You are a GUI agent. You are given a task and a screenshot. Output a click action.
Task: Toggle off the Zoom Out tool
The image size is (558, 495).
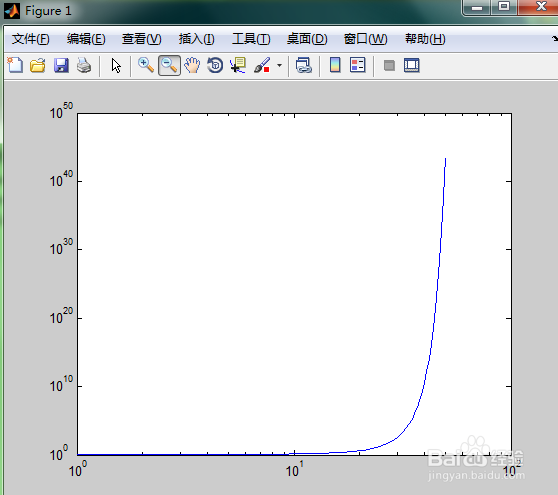[x=169, y=65]
